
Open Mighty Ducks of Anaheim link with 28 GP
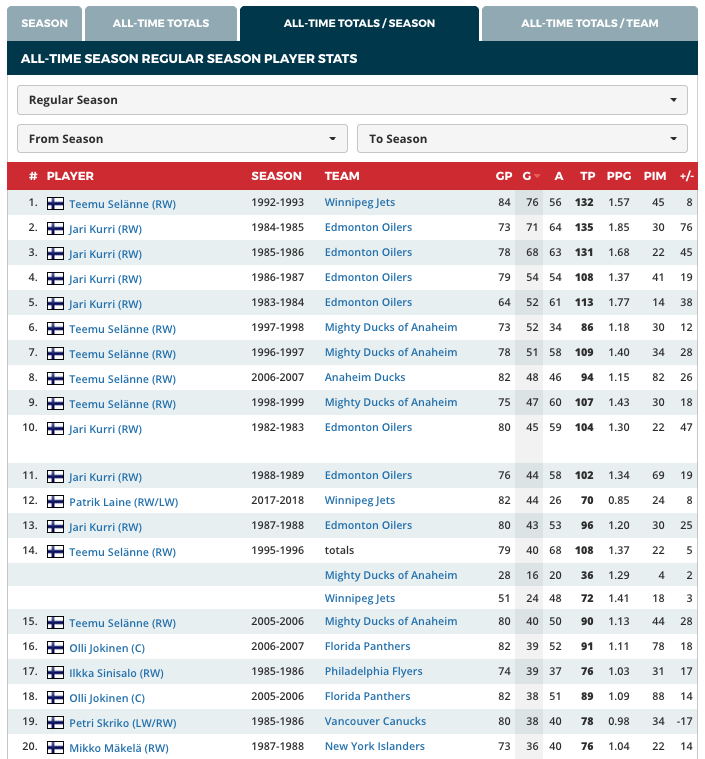(x=391, y=575)
